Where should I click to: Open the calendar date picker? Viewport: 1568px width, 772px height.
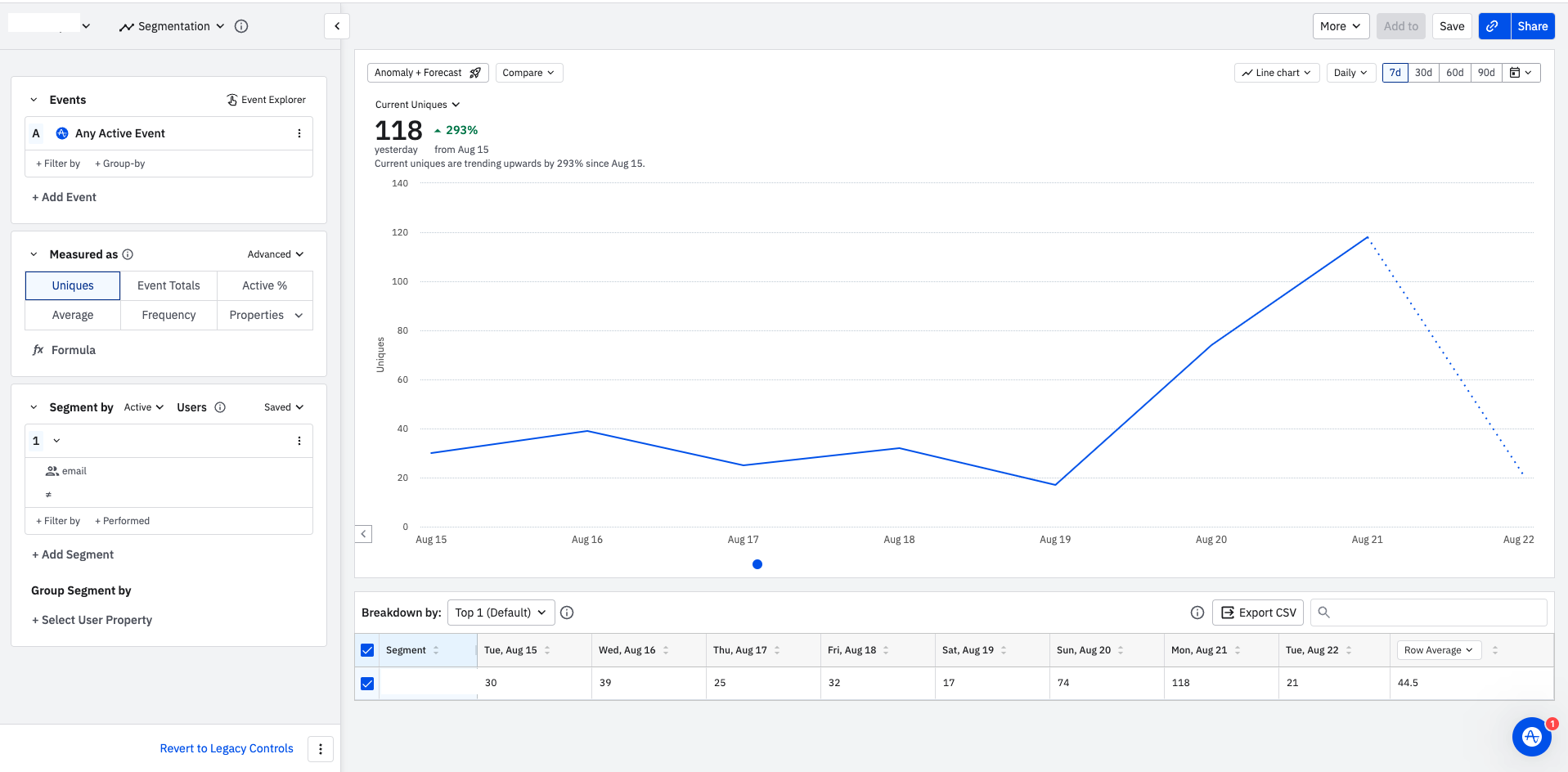[x=1521, y=73]
